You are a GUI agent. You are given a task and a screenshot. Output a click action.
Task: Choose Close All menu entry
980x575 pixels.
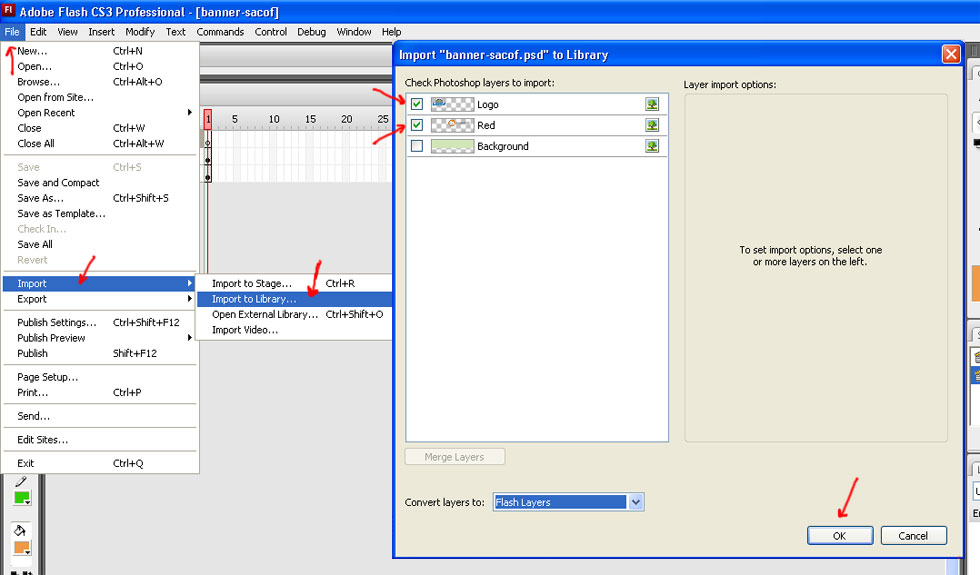pos(100,143)
